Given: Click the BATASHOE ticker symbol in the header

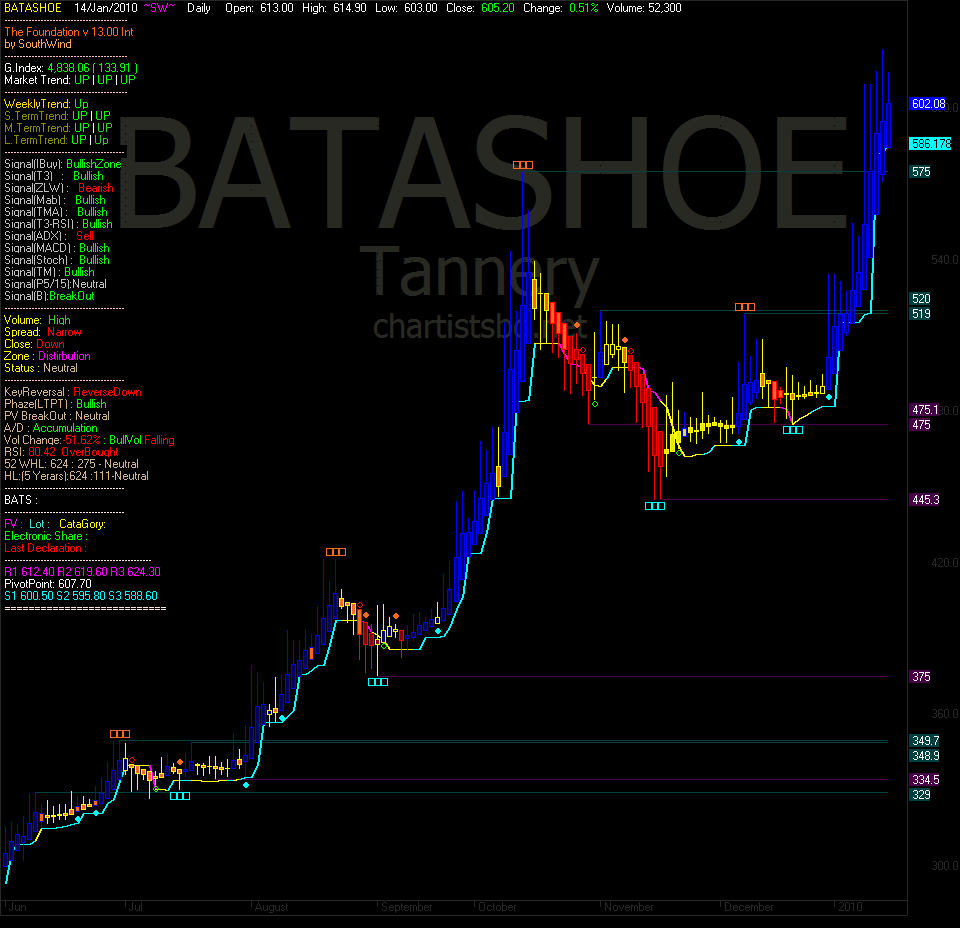Looking at the screenshot, I should (33, 8).
